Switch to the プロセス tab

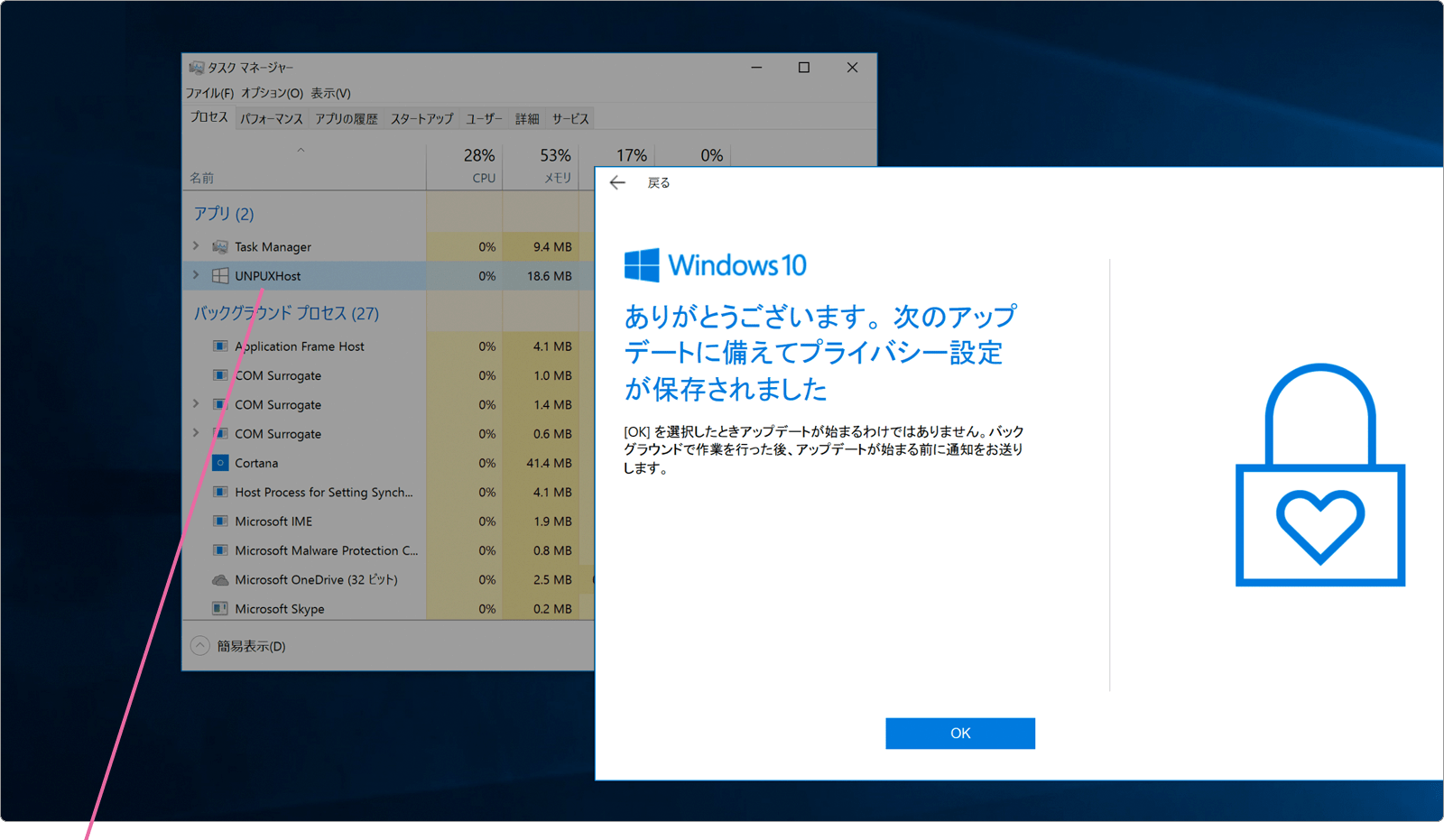point(209,118)
